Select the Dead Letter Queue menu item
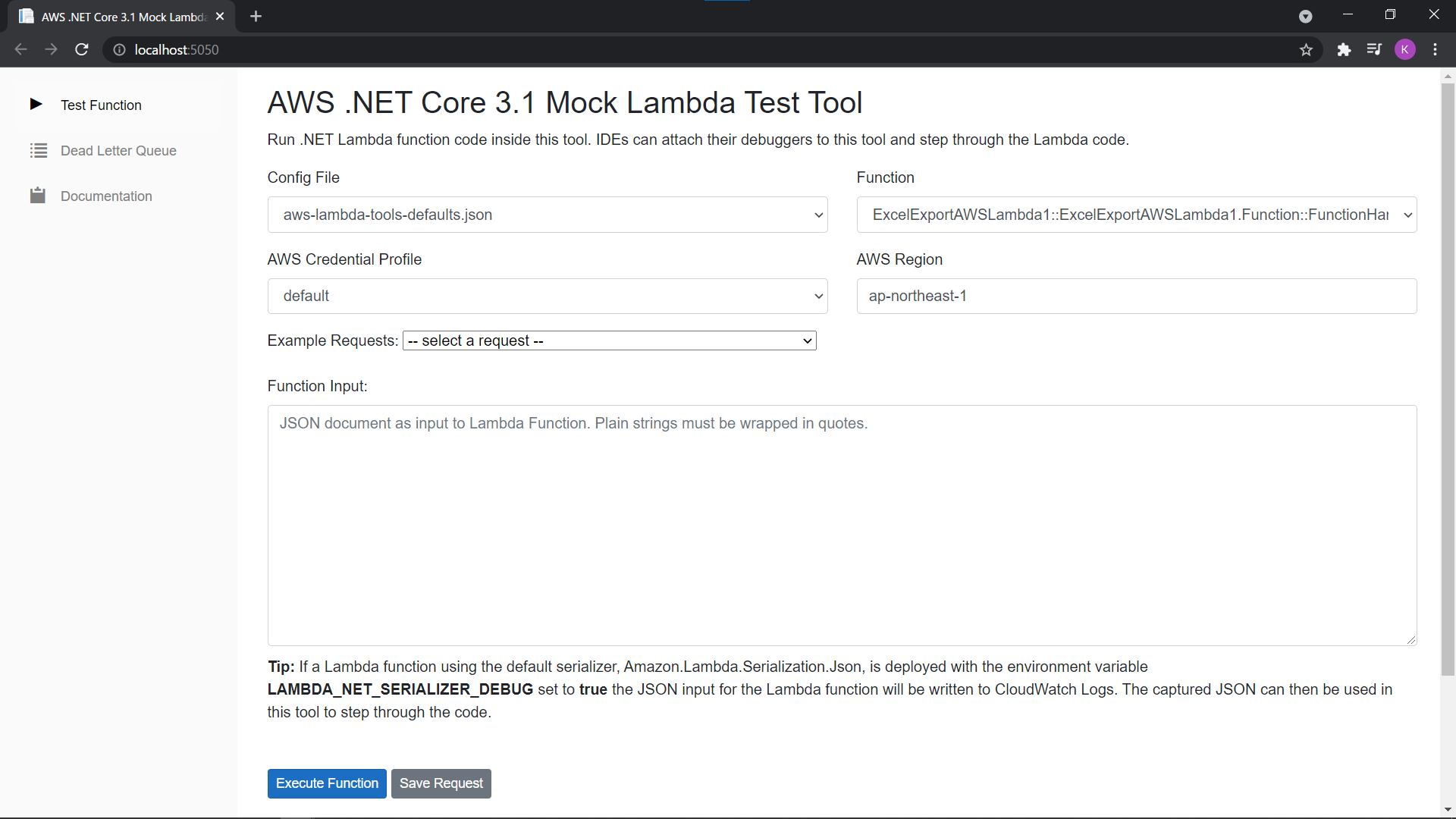Screen dimensions: 1456x819 click(118, 150)
